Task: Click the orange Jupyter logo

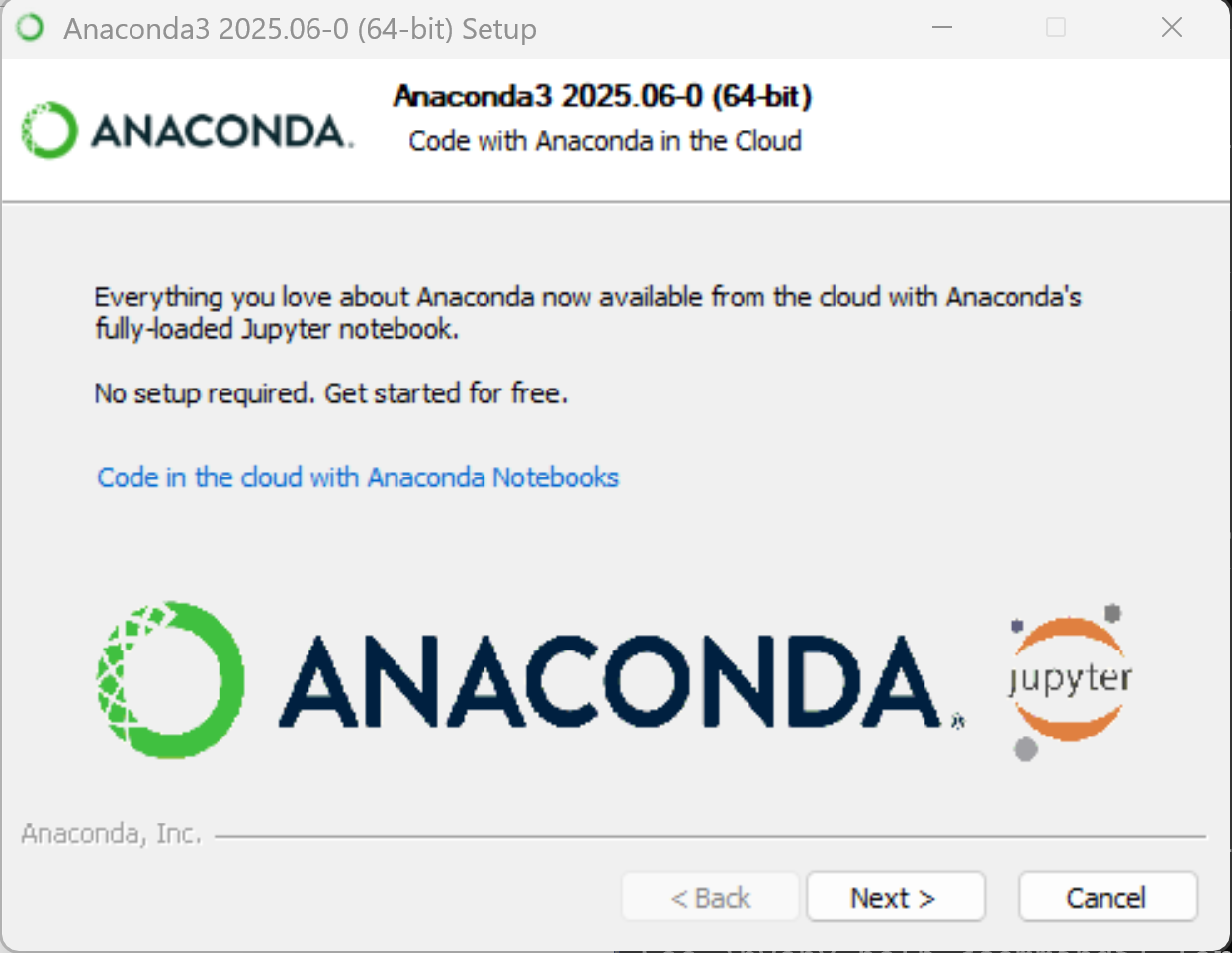Action: pos(1069,681)
